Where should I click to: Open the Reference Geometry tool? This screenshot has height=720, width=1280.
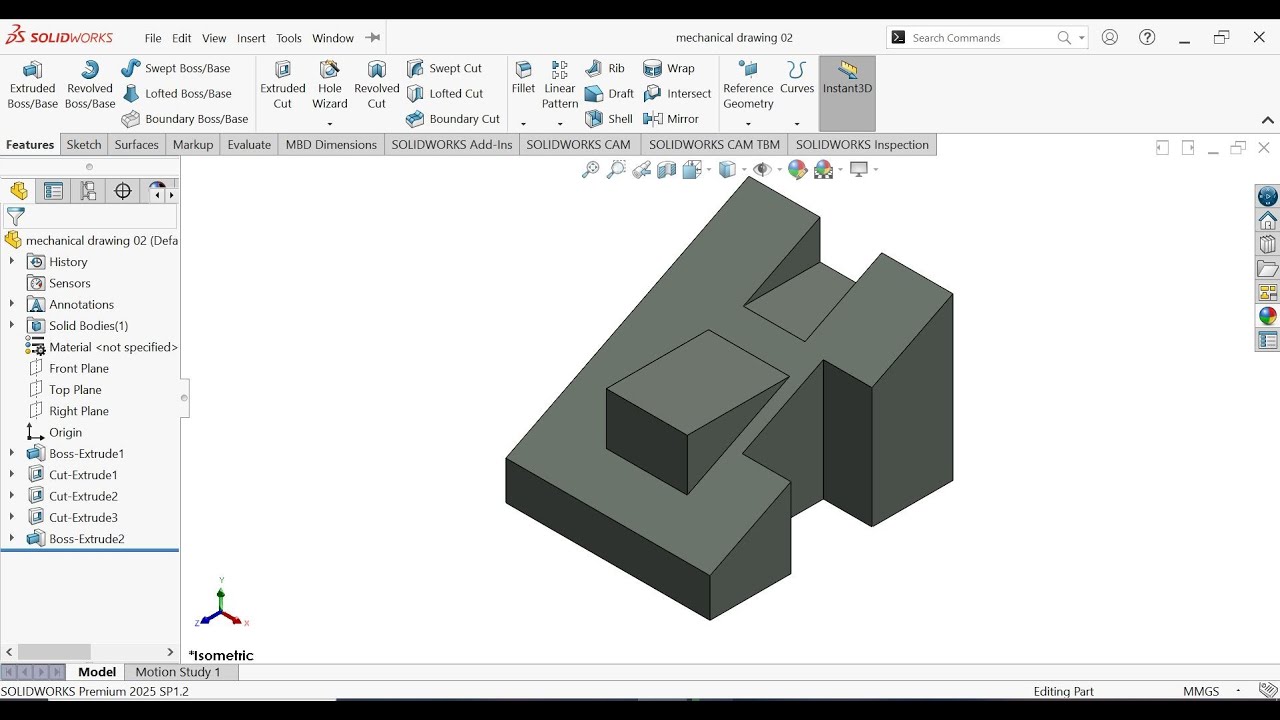click(x=748, y=85)
